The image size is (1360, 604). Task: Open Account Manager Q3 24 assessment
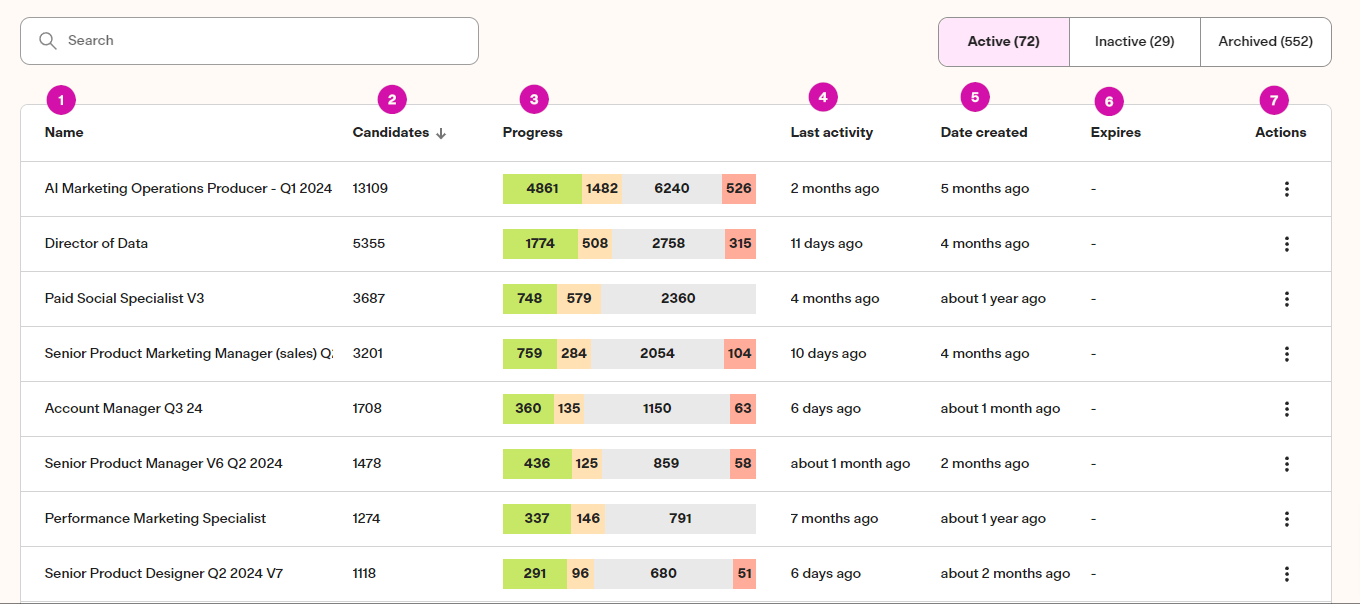pos(124,409)
